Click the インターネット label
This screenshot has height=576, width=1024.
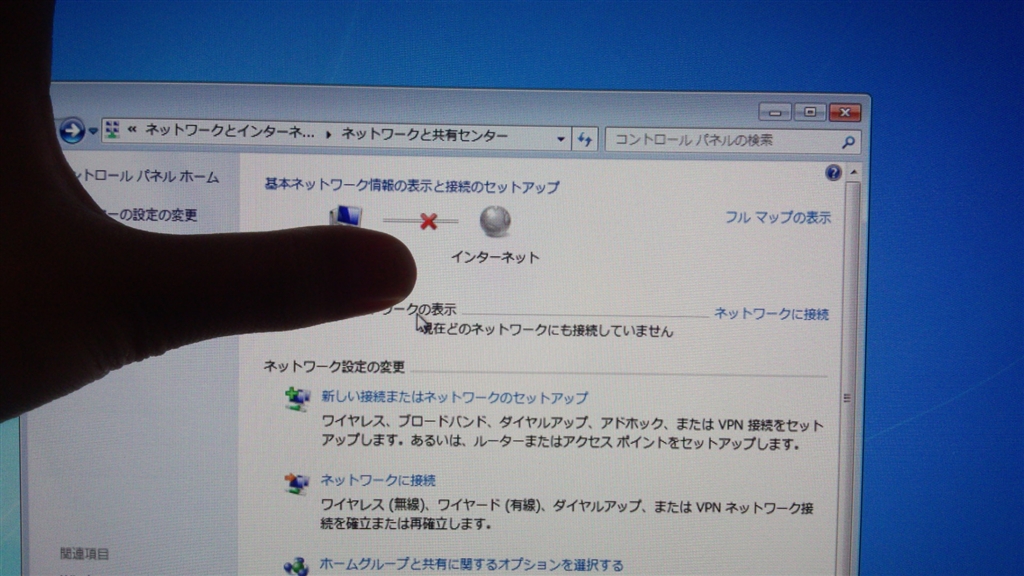tap(495, 257)
